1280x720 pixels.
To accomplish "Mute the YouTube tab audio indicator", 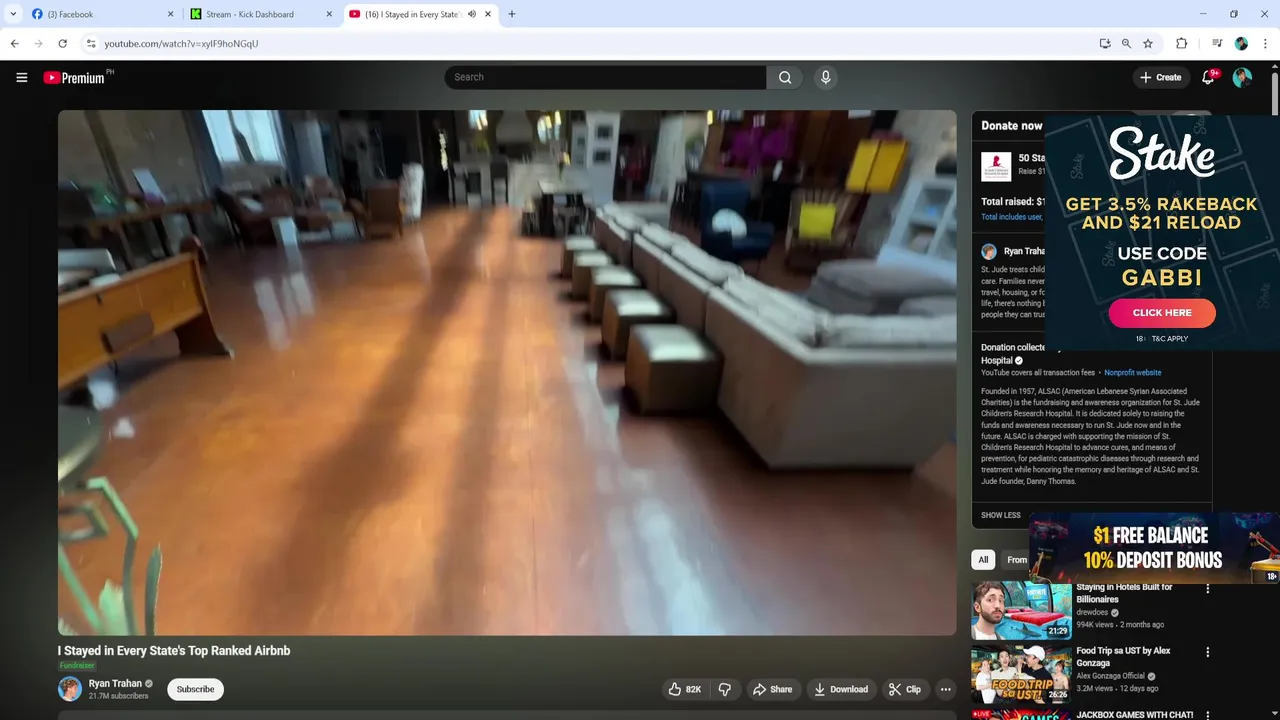I will point(472,14).
